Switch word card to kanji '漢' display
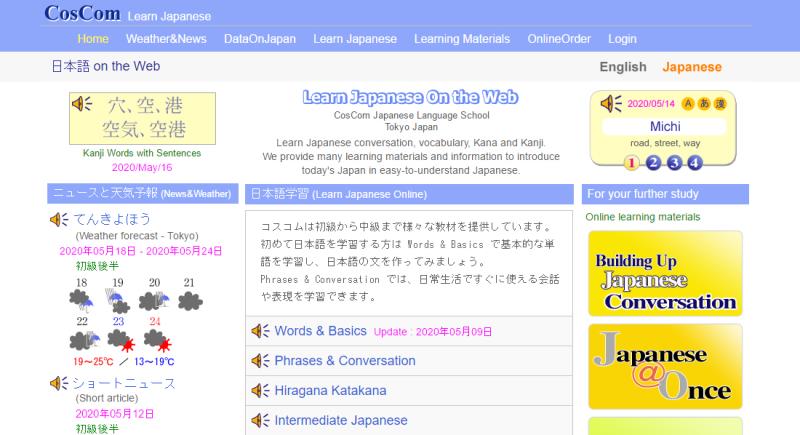The image size is (800, 435). pyautogui.click(x=719, y=103)
